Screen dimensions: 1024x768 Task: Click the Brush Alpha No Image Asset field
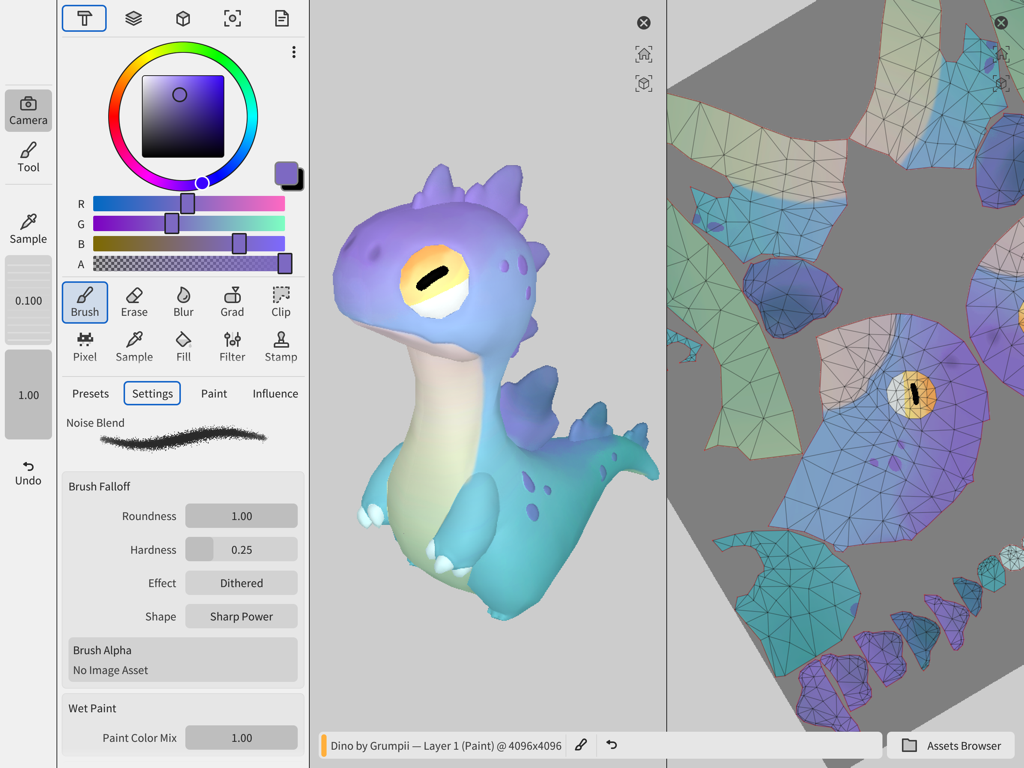click(181, 660)
